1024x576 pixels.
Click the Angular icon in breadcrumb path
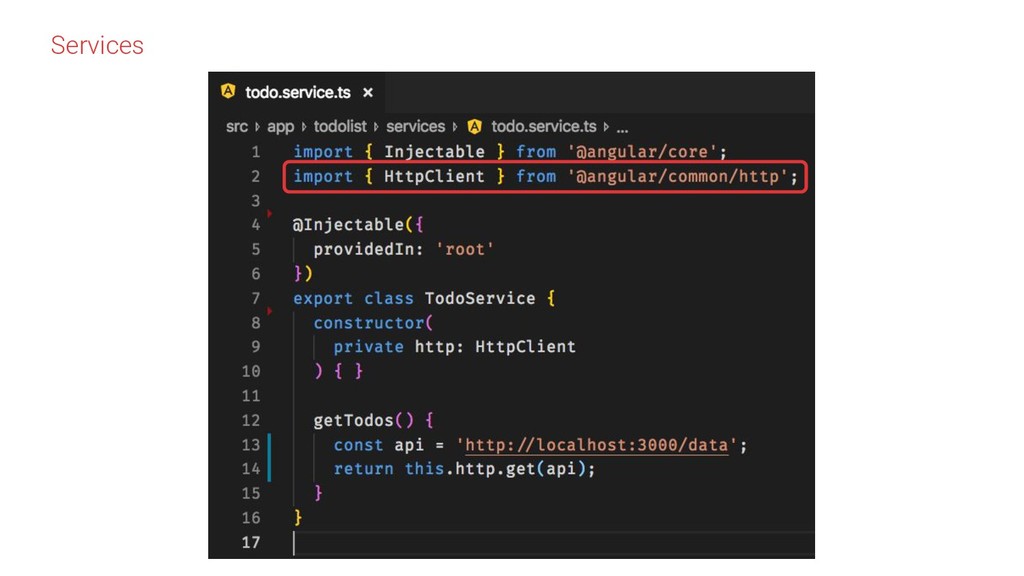pos(475,126)
